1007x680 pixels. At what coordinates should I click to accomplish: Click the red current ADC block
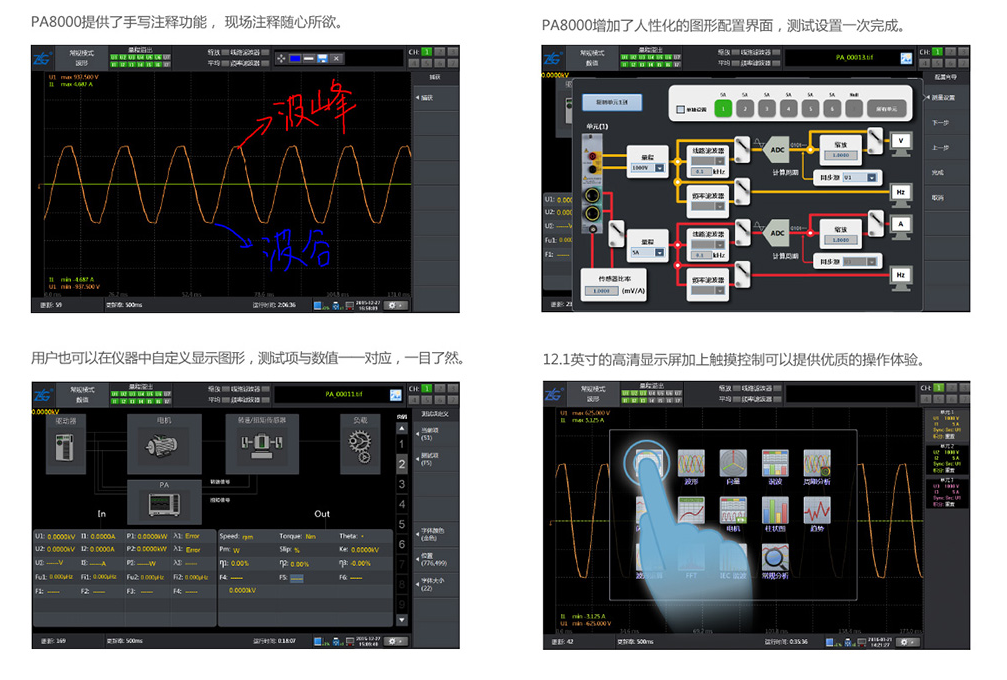(776, 233)
